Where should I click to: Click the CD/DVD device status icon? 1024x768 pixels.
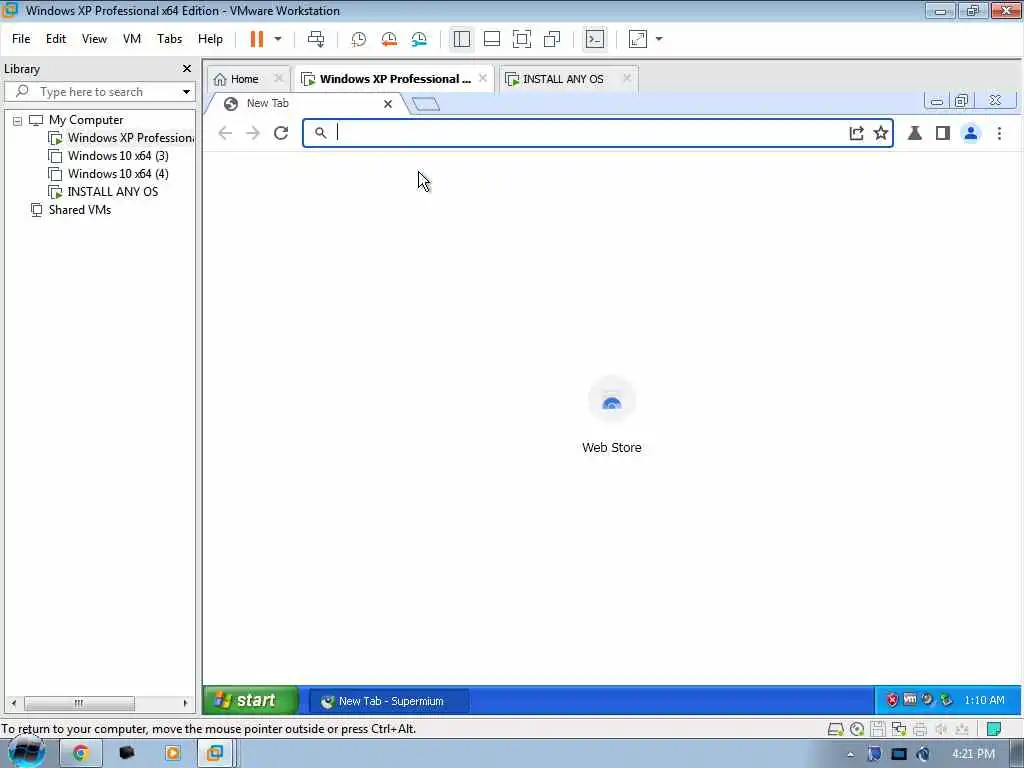pos(857,729)
